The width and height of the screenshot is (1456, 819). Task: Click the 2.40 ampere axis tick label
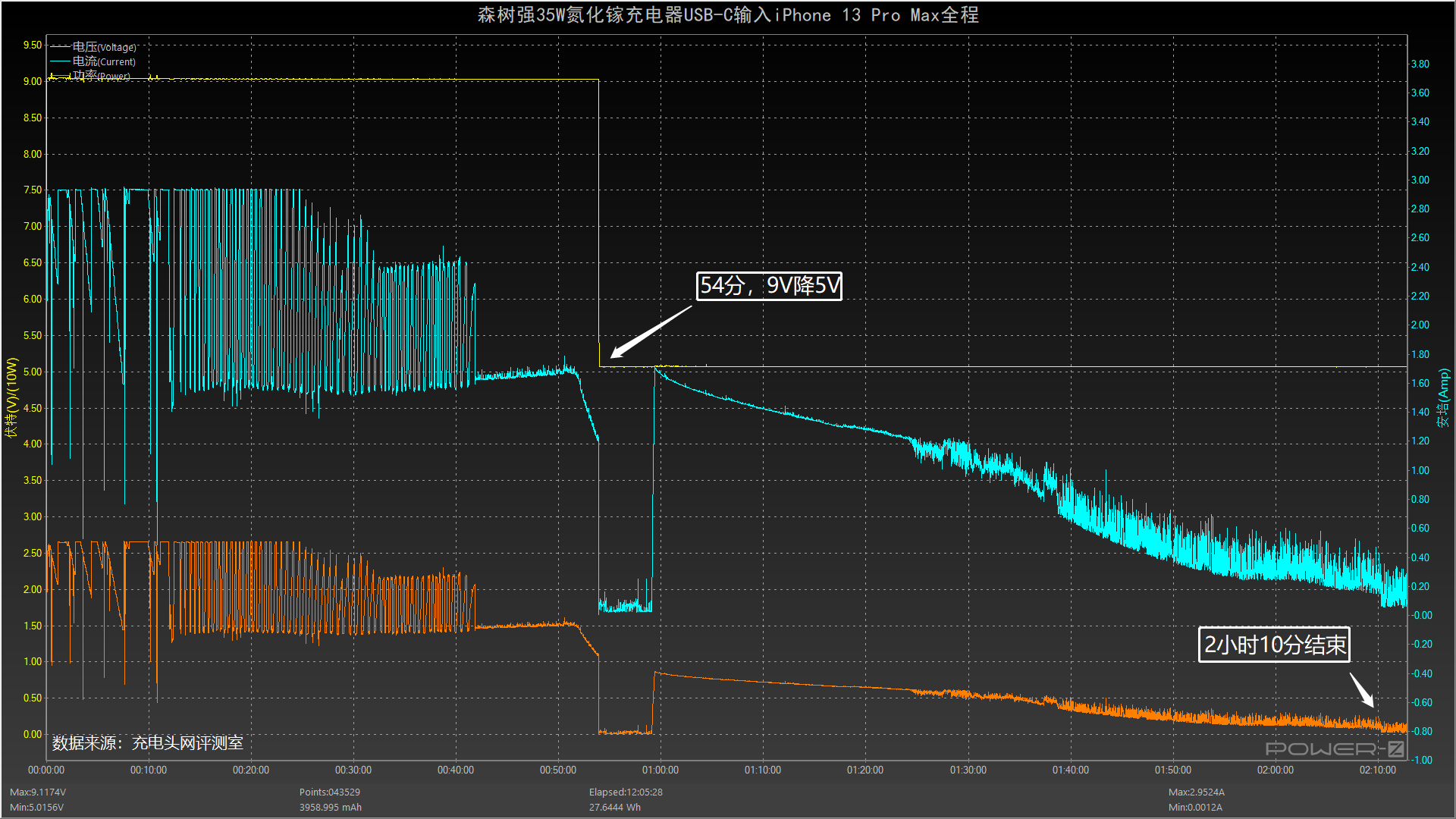coord(1420,267)
